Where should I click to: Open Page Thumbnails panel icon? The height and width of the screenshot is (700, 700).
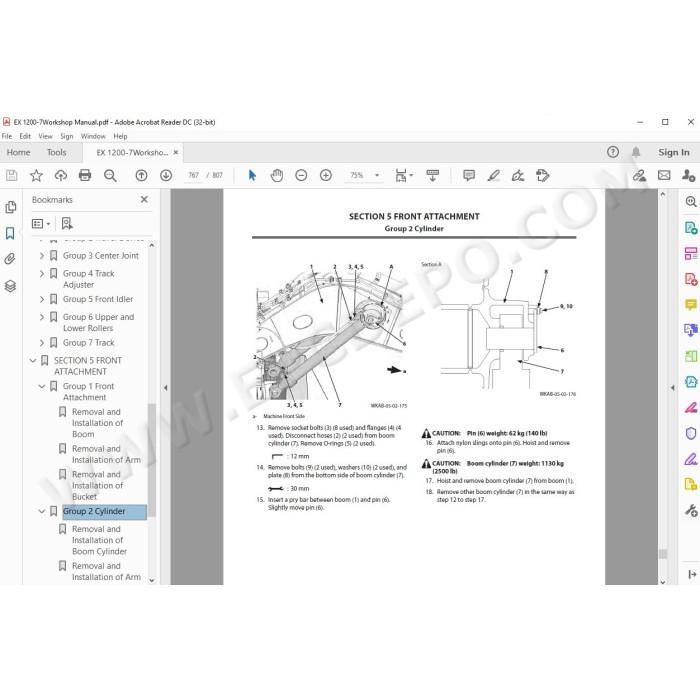point(10,207)
